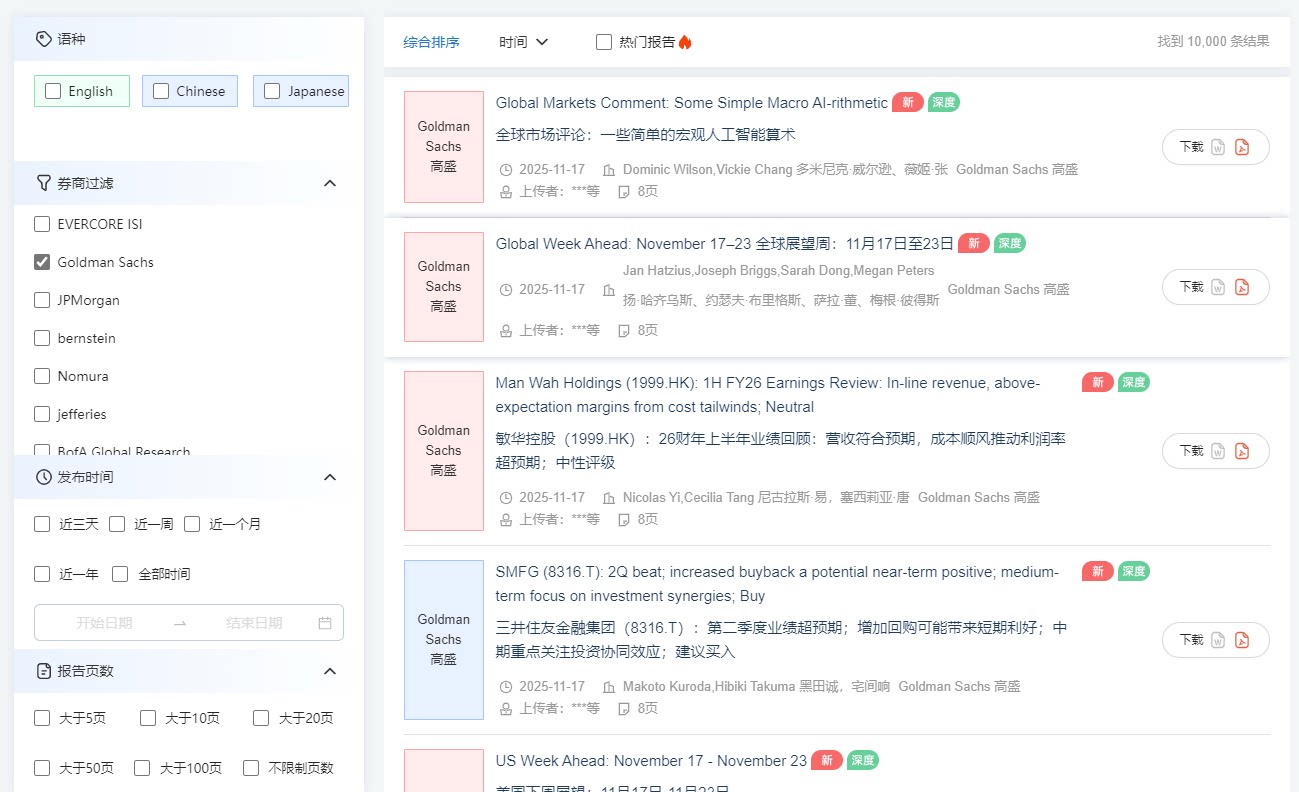Click Goldman Sachs thumbnail of Man Wah Holdings
The width and height of the screenshot is (1299, 792).
444,451
